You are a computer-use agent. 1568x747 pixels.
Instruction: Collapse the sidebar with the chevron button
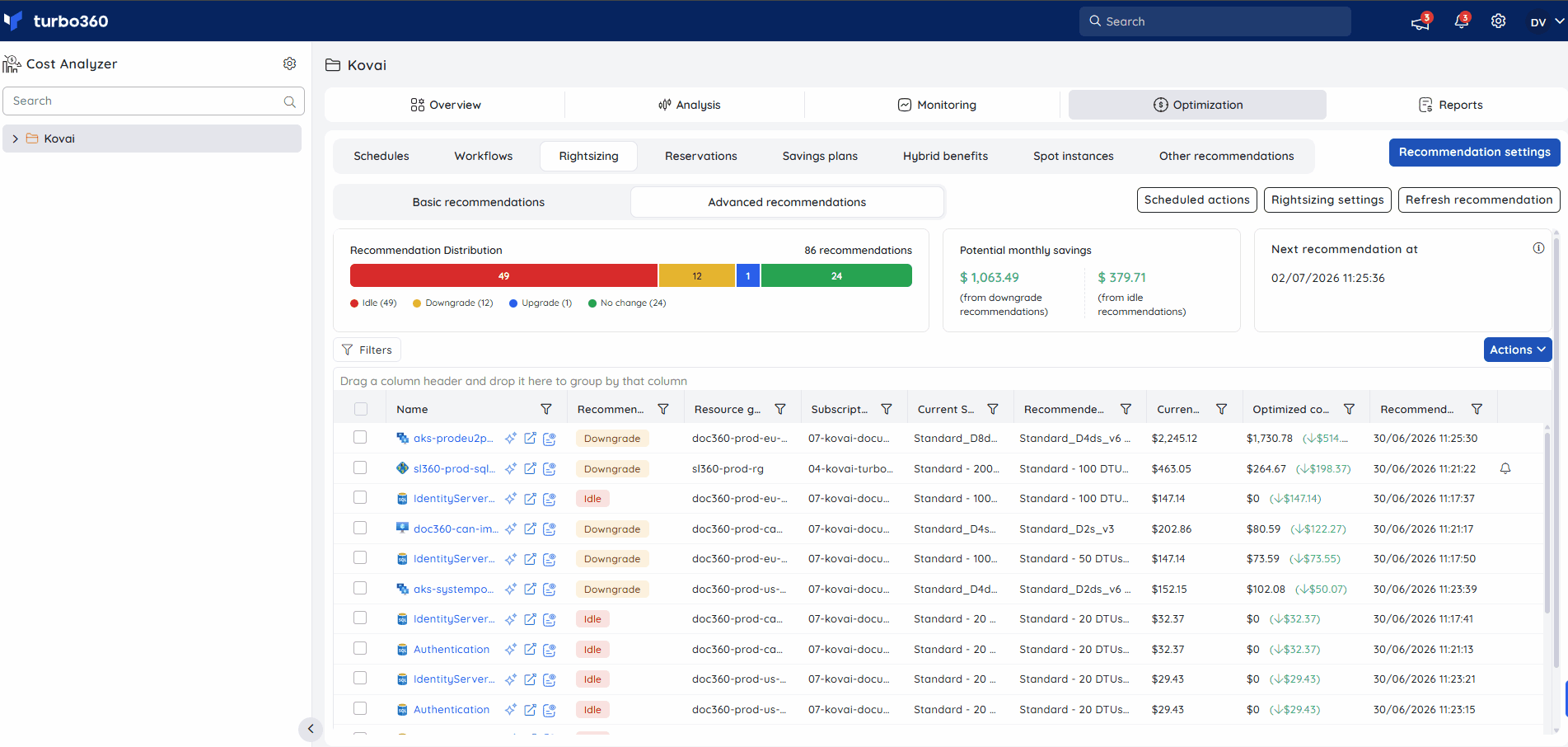pyautogui.click(x=311, y=729)
